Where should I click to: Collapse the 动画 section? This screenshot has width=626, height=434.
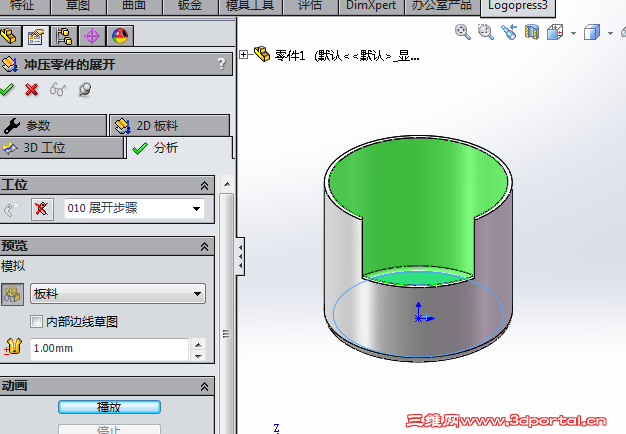tap(204, 386)
